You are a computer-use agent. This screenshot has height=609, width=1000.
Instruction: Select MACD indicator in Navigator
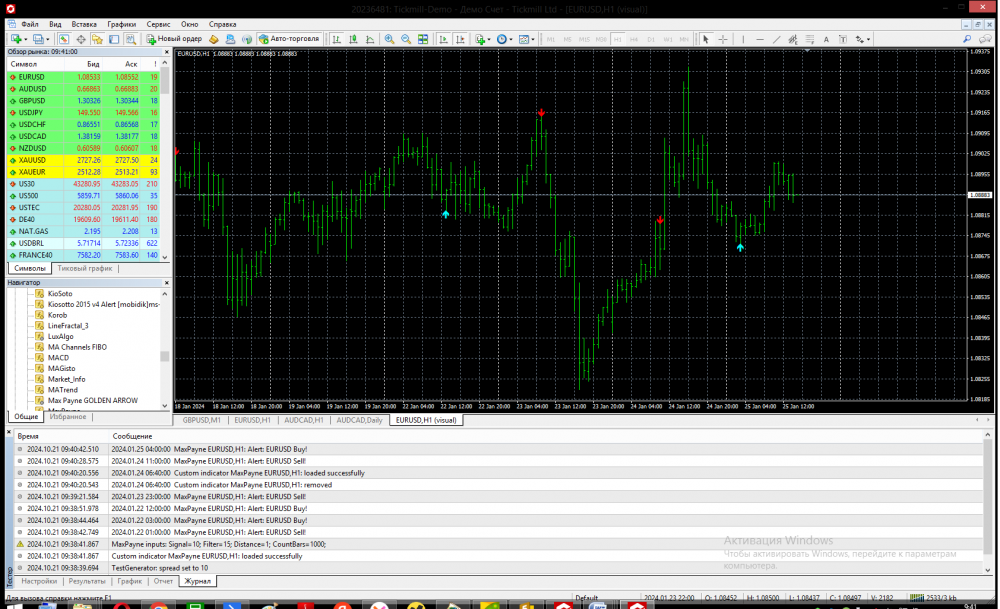tap(58, 357)
